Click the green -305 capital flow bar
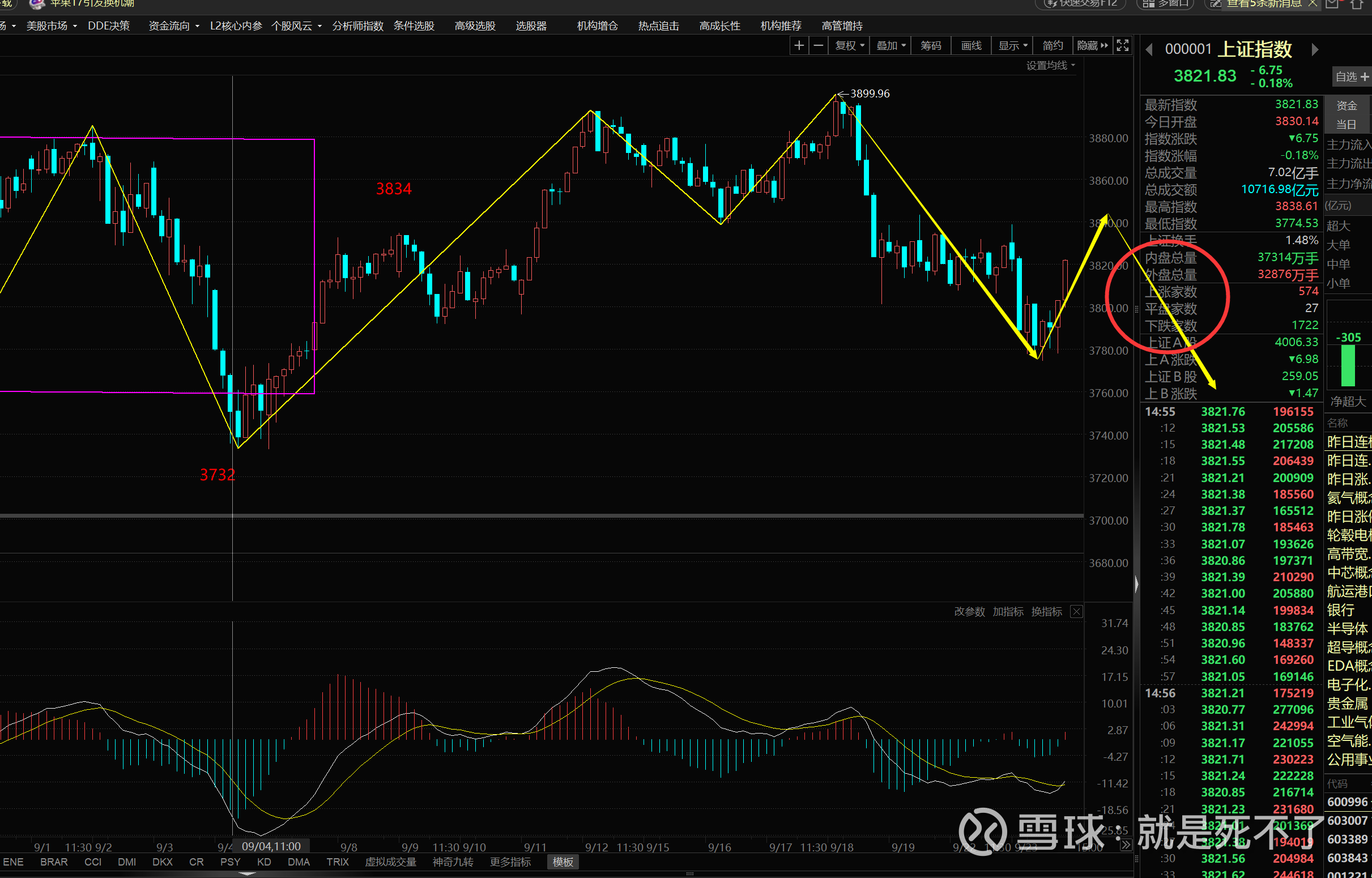The width and height of the screenshot is (1372, 878). pos(1348,365)
